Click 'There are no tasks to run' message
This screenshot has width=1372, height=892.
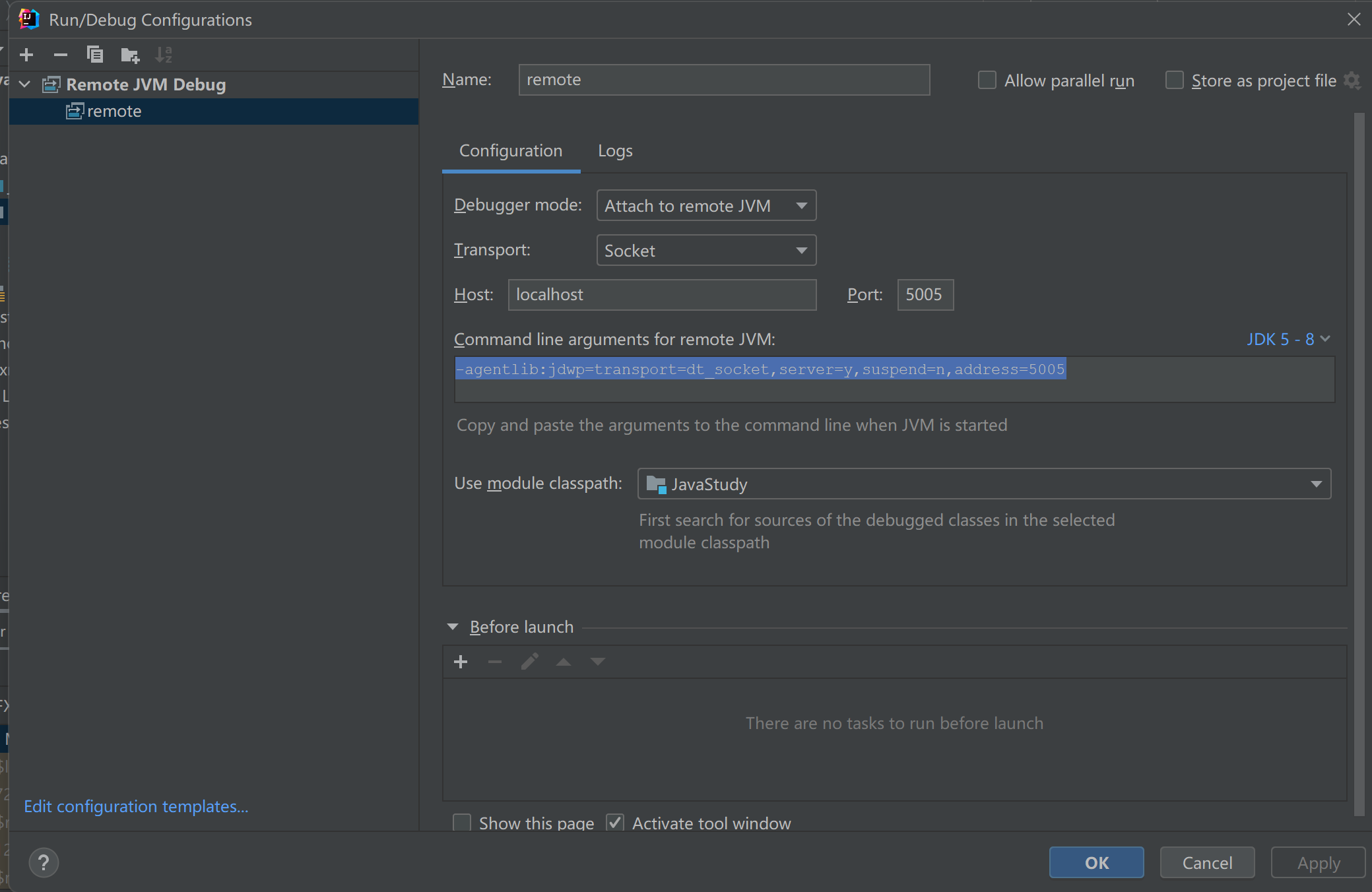[894, 723]
